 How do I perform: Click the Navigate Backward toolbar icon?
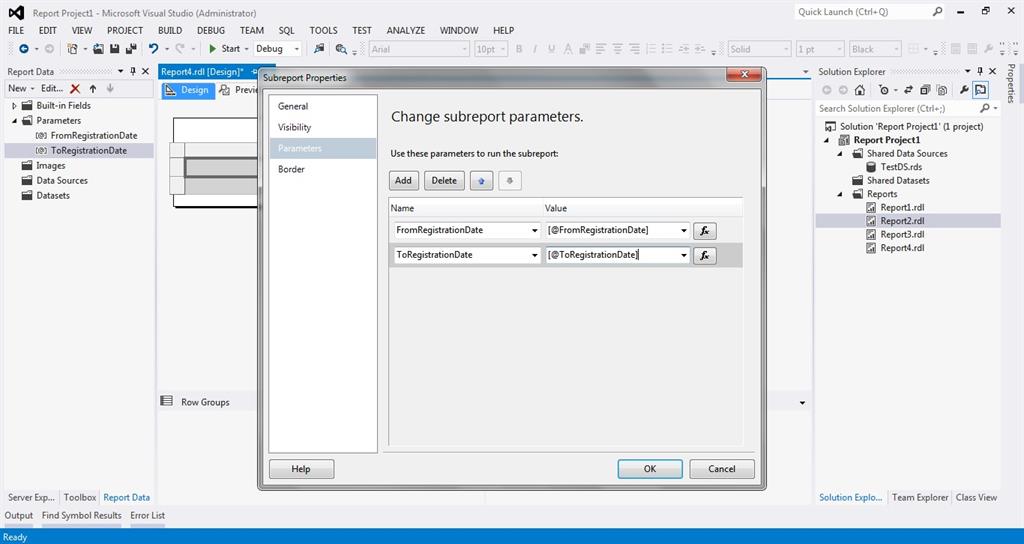24,49
